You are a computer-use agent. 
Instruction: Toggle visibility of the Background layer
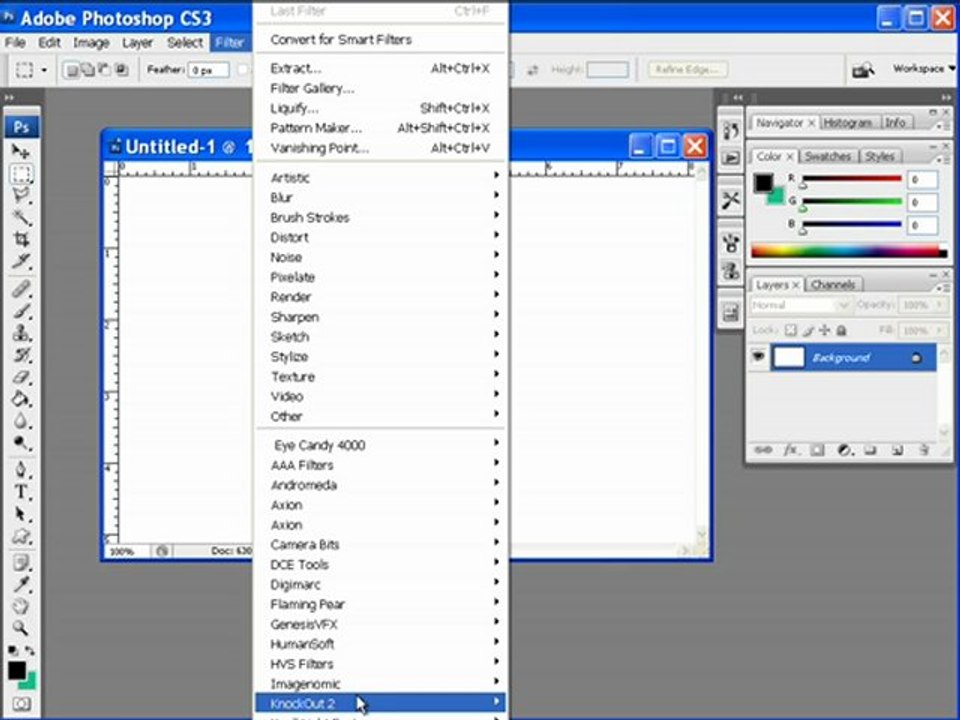tap(758, 357)
